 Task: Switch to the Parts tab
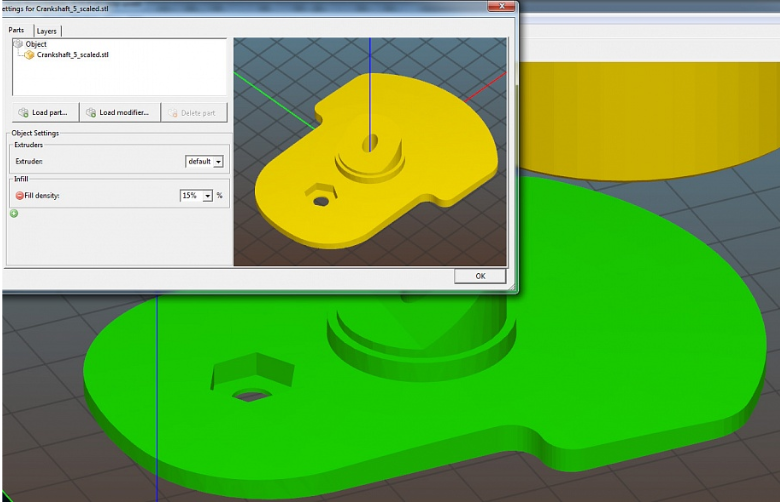tap(16, 30)
